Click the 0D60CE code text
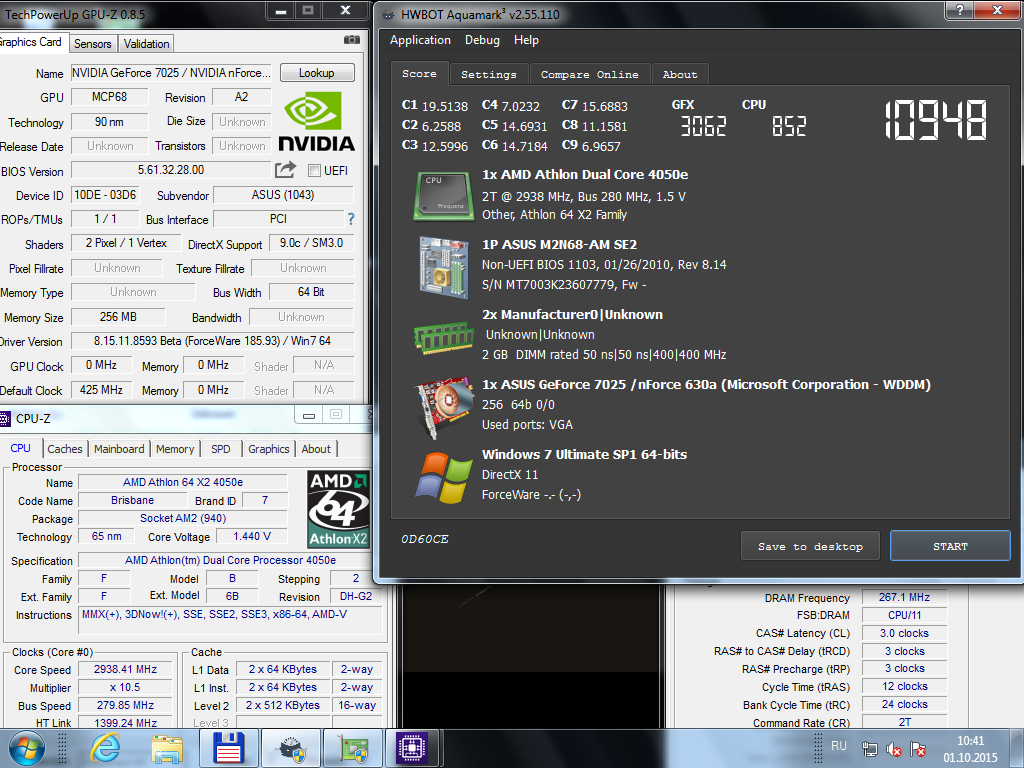 [x=424, y=539]
